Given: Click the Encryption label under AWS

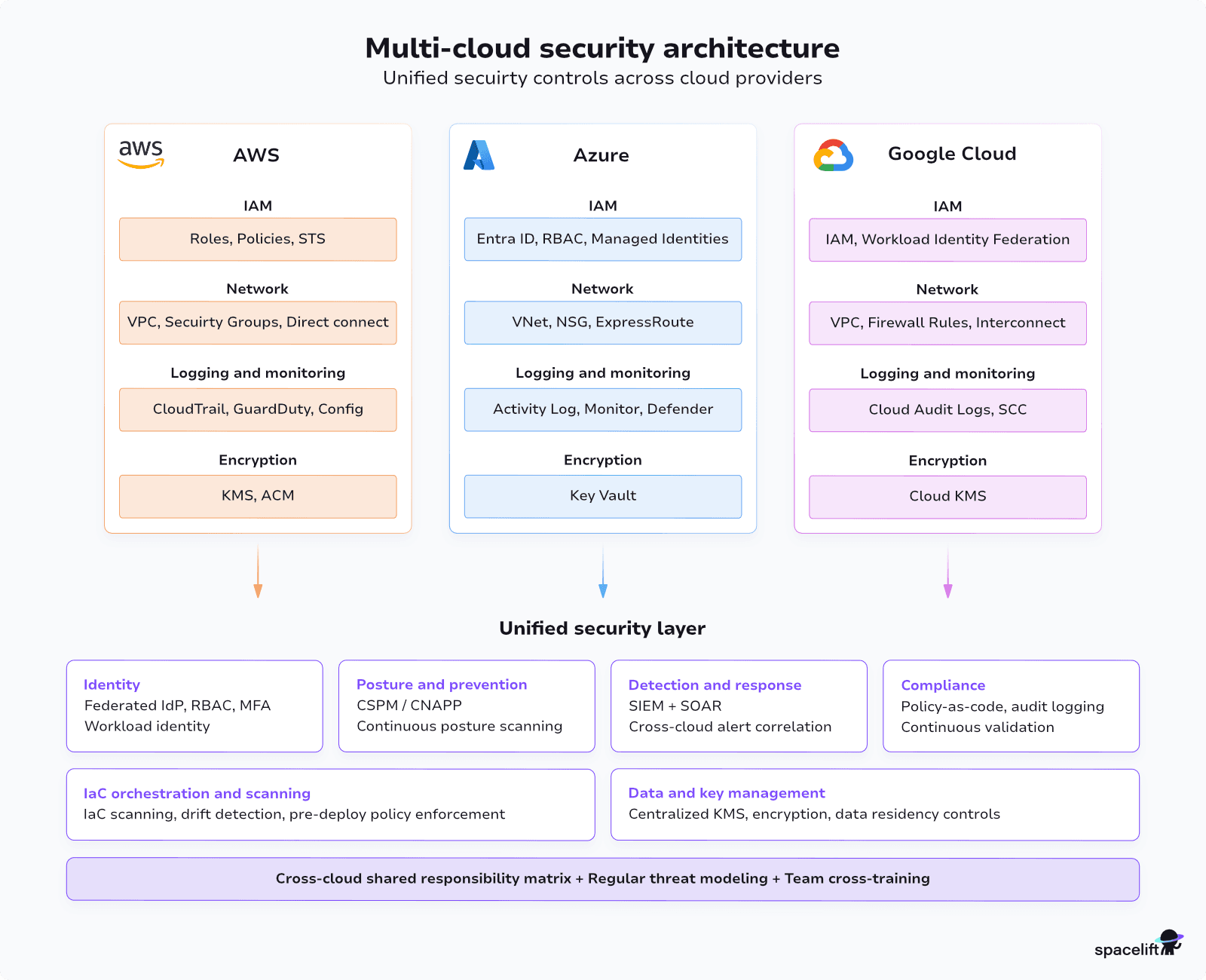Looking at the screenshot, I should coord(258,461).
